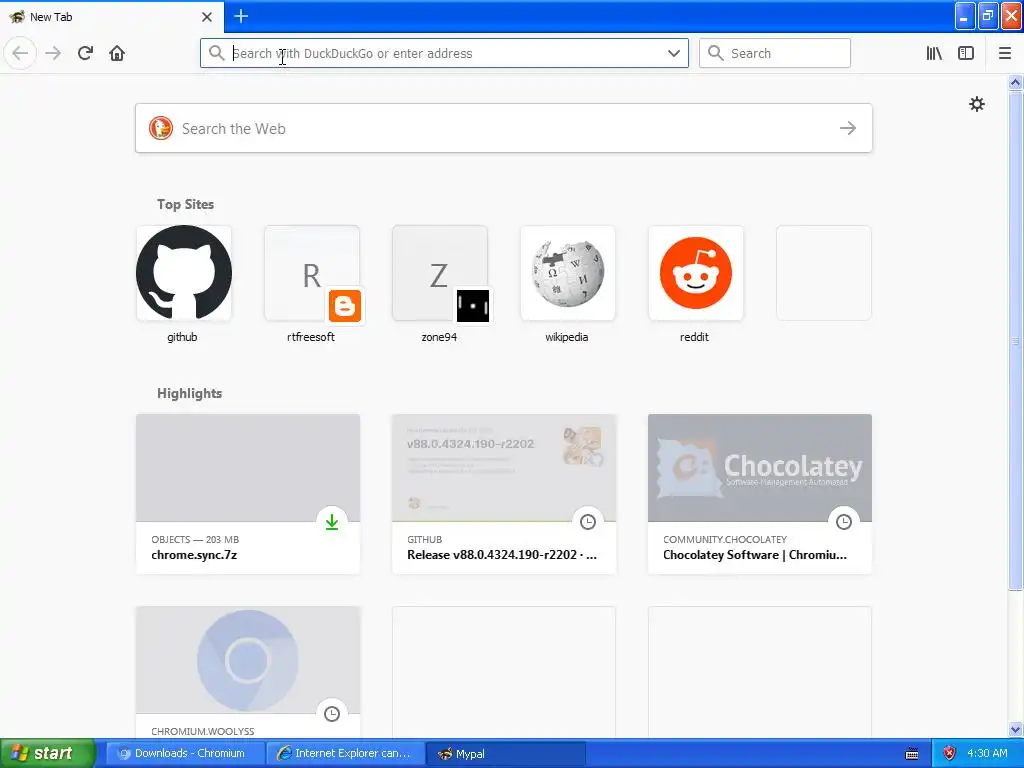The width and height of the screenshot is (1024, 768).
Task: Click the red security shield tray icon
Action: (949, 753)
